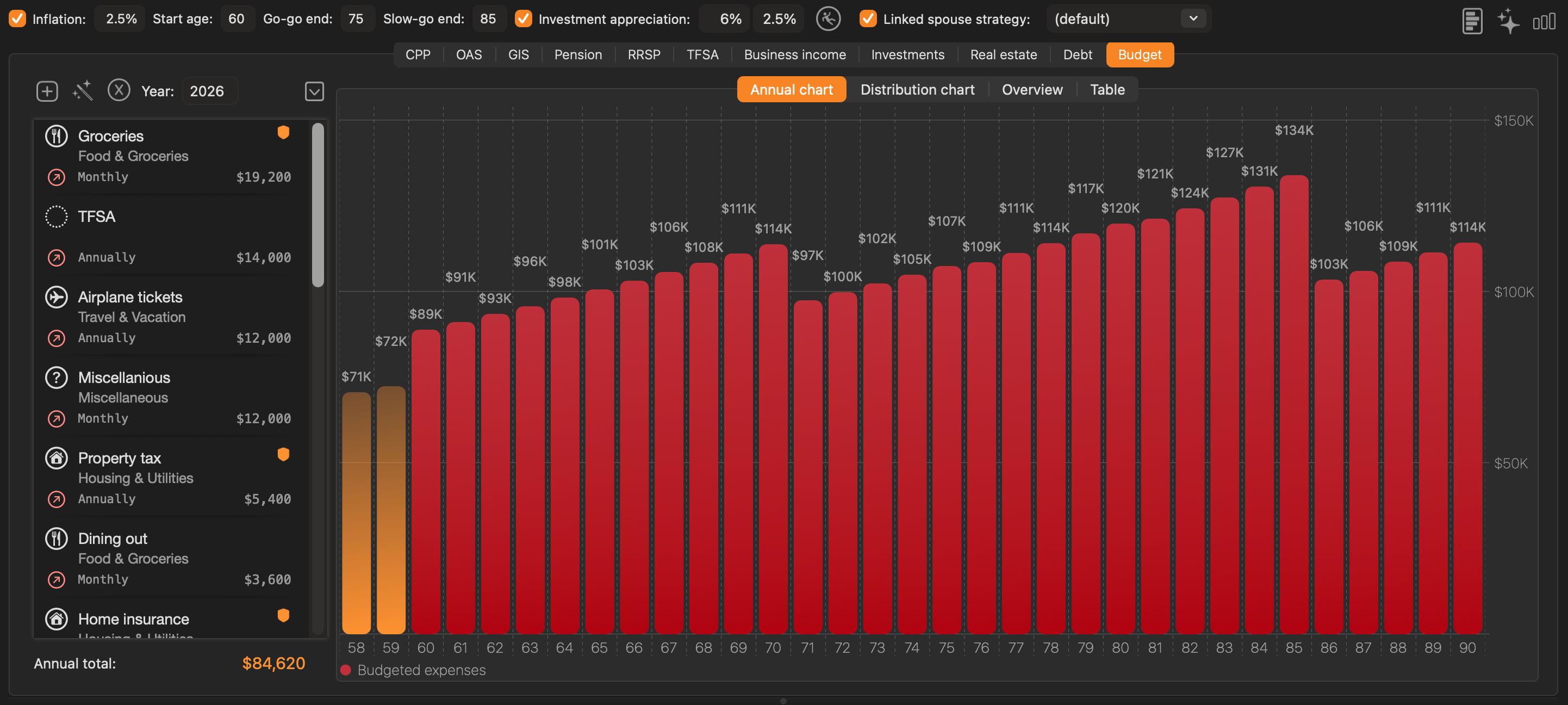
Task: Click the magic wand auto-fill icon
Action: [x=82, y=91]
